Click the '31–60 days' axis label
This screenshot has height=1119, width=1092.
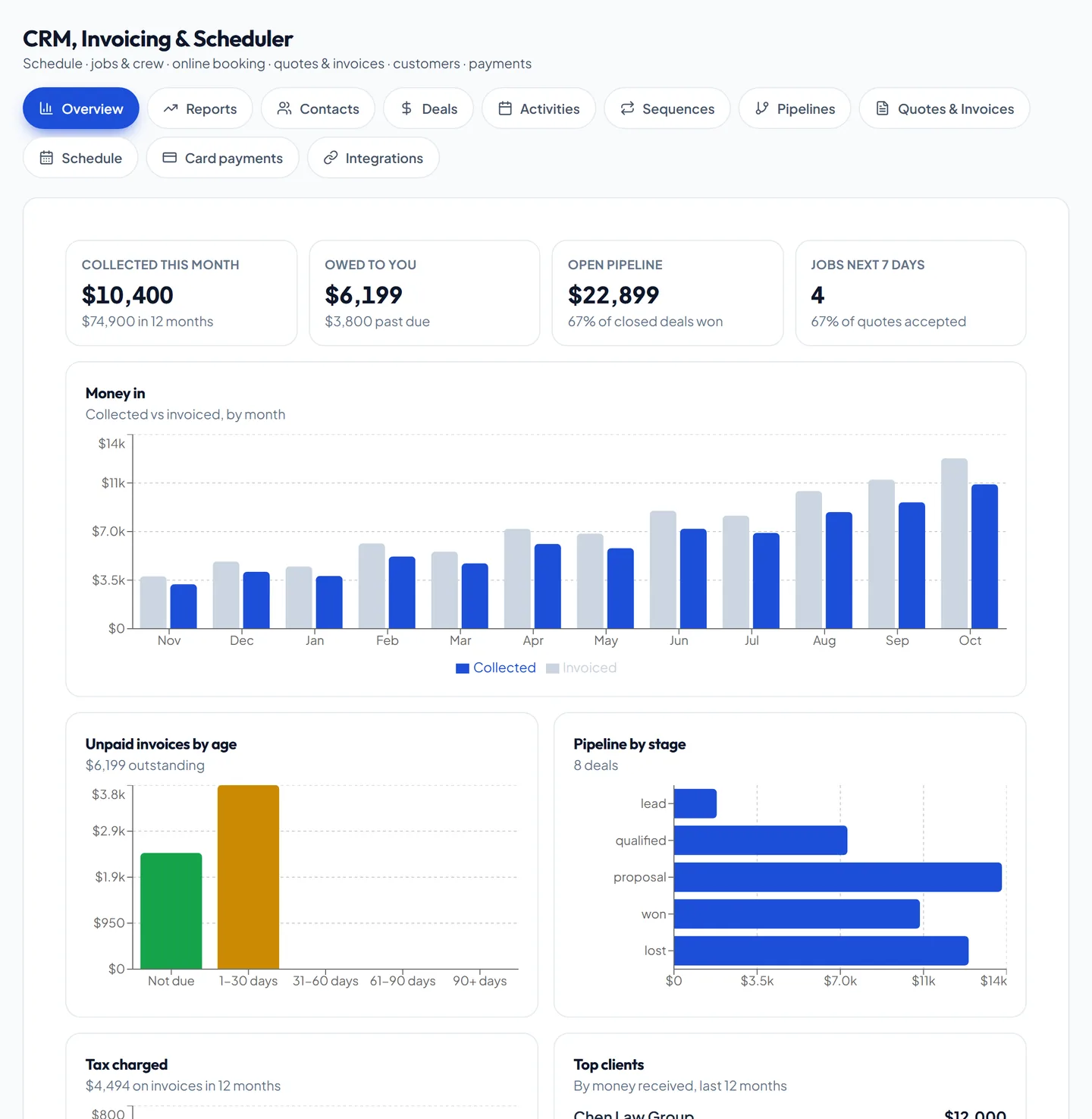325,981
